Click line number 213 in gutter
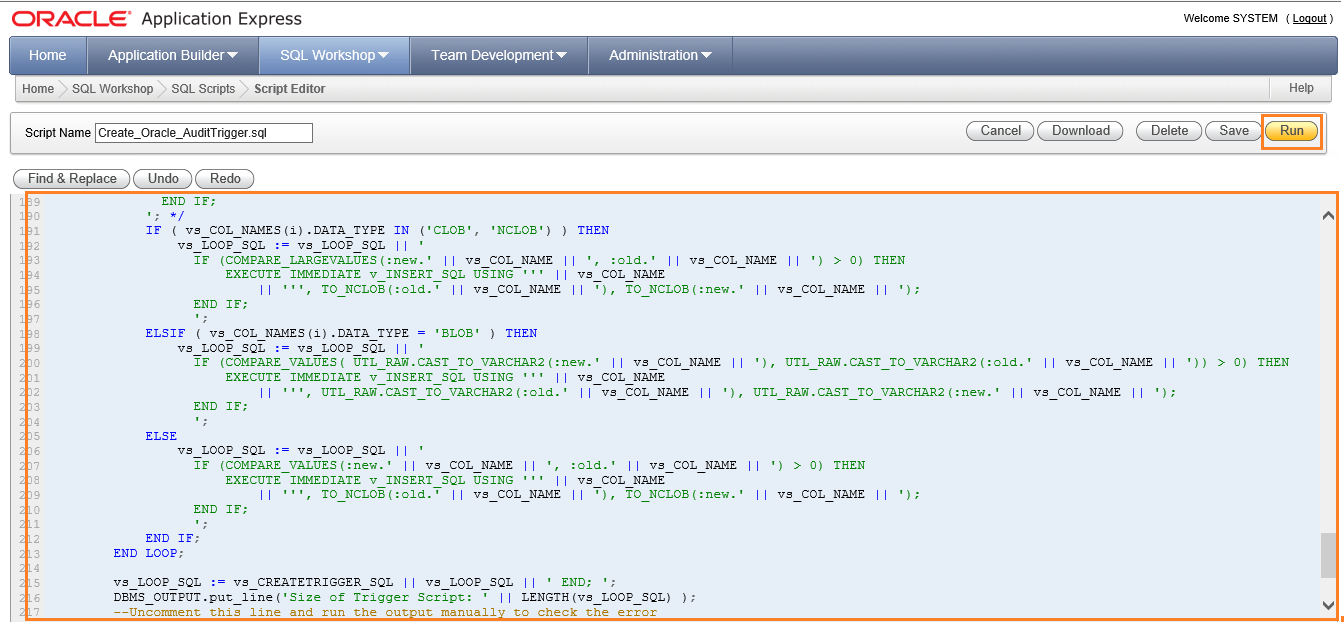Screen dimensions: 1344x622 pyautogui.click(x=30, y=553)
